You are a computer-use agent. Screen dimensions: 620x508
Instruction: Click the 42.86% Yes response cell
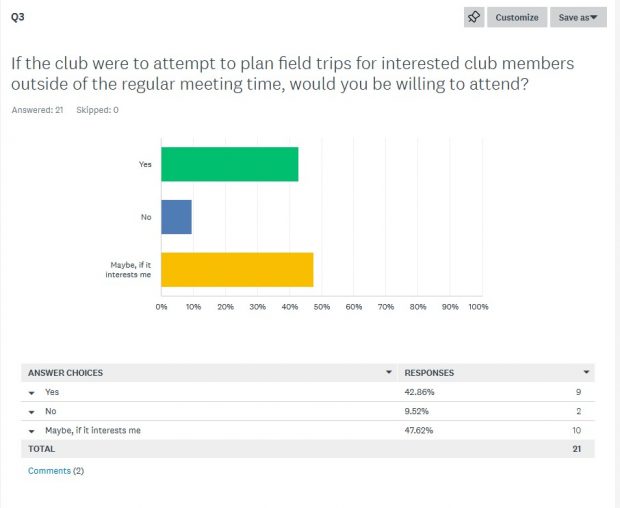point(419,393)
